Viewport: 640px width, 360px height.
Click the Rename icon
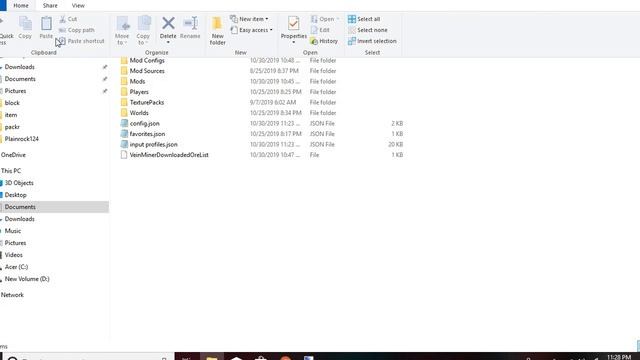pos(190,23)
